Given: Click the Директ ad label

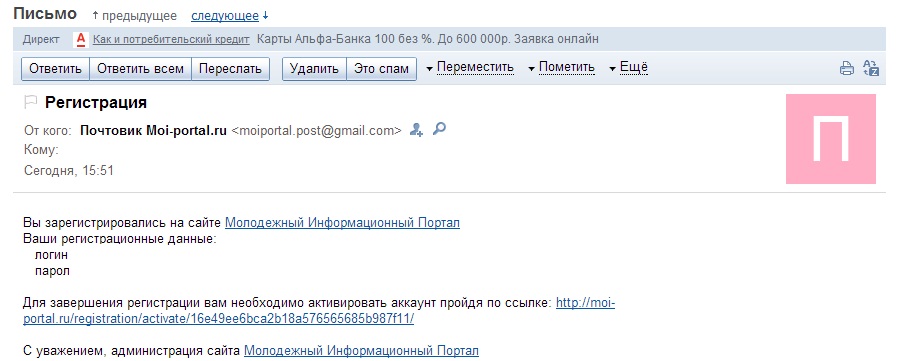Looking at the screenshot, I should [41, 40].
